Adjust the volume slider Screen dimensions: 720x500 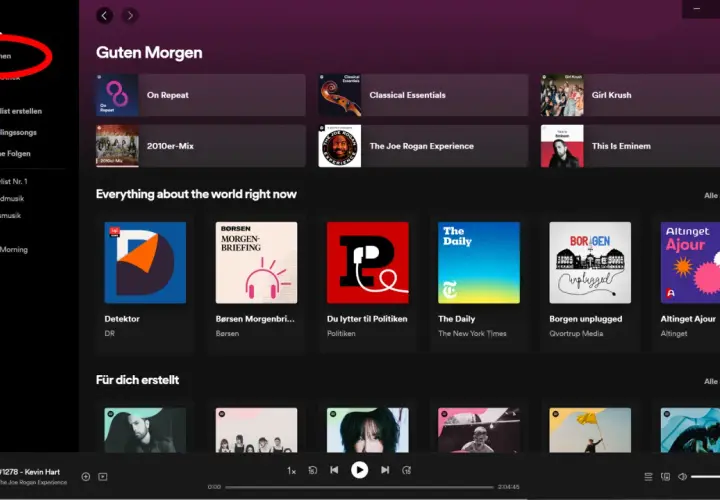pos(705,477)
